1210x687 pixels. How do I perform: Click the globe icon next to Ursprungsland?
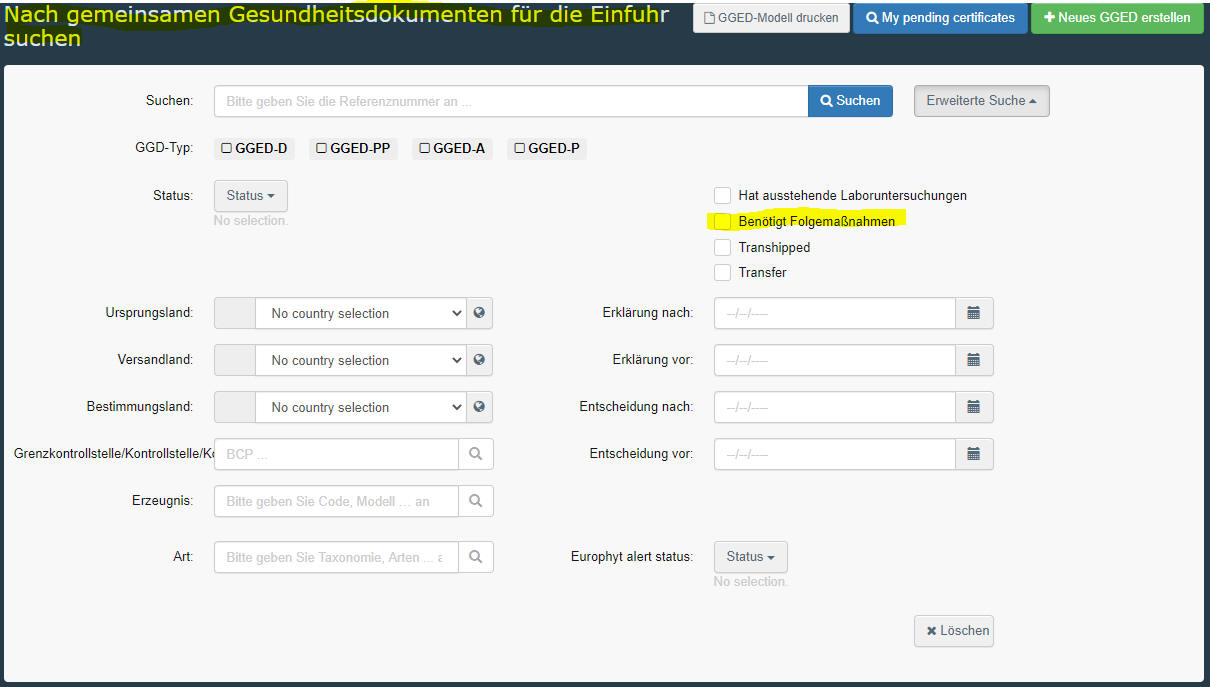(x=480, y=313)
